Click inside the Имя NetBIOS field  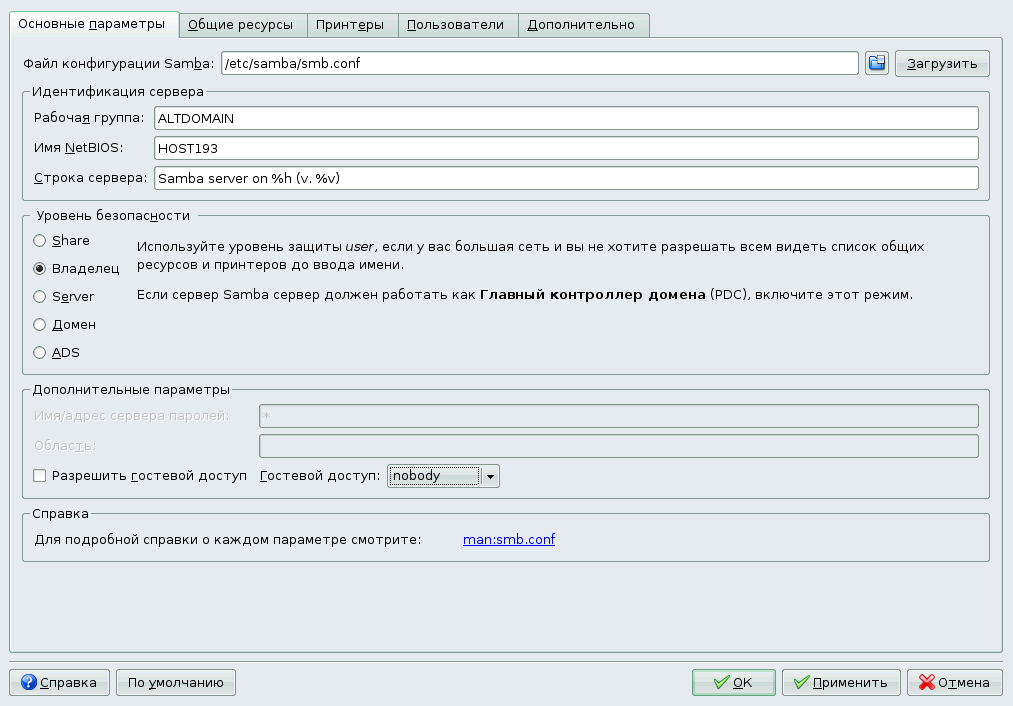[x=565, y=147]
